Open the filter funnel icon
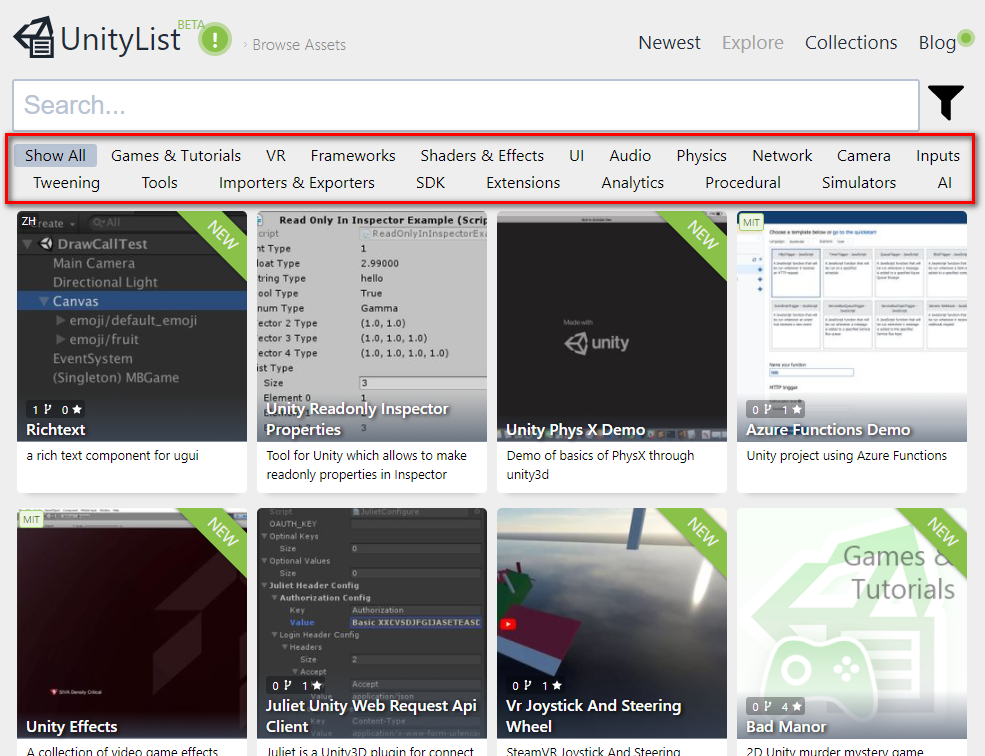Image resolution: width=985 pixels, height=756 pixels. (945, 102)
